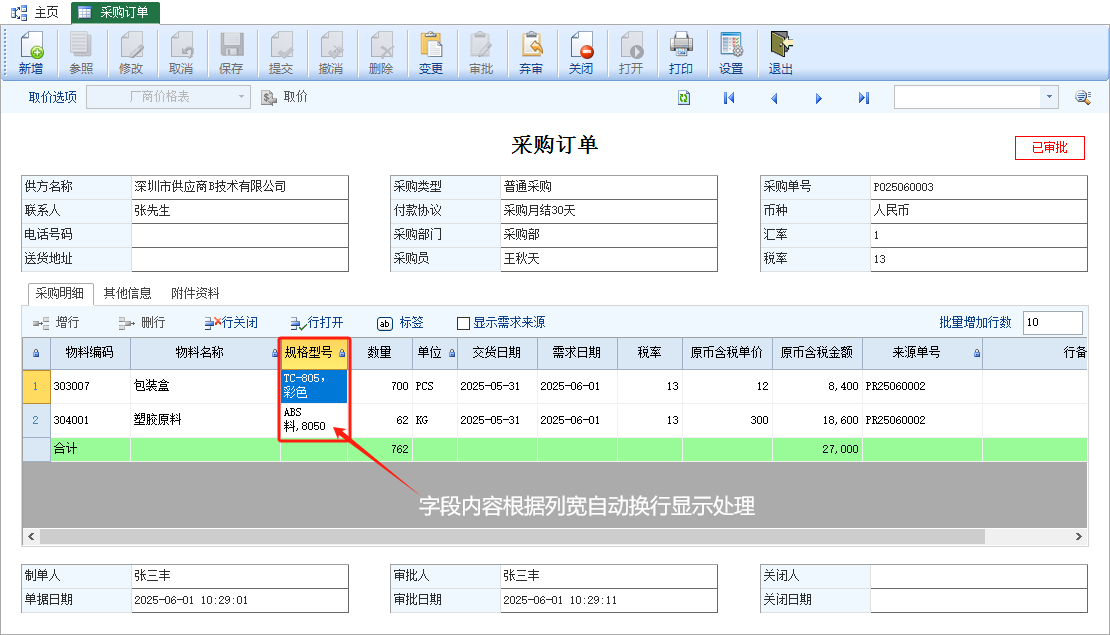Click the 弃审 toolbar icon

[x=531, y=53]
